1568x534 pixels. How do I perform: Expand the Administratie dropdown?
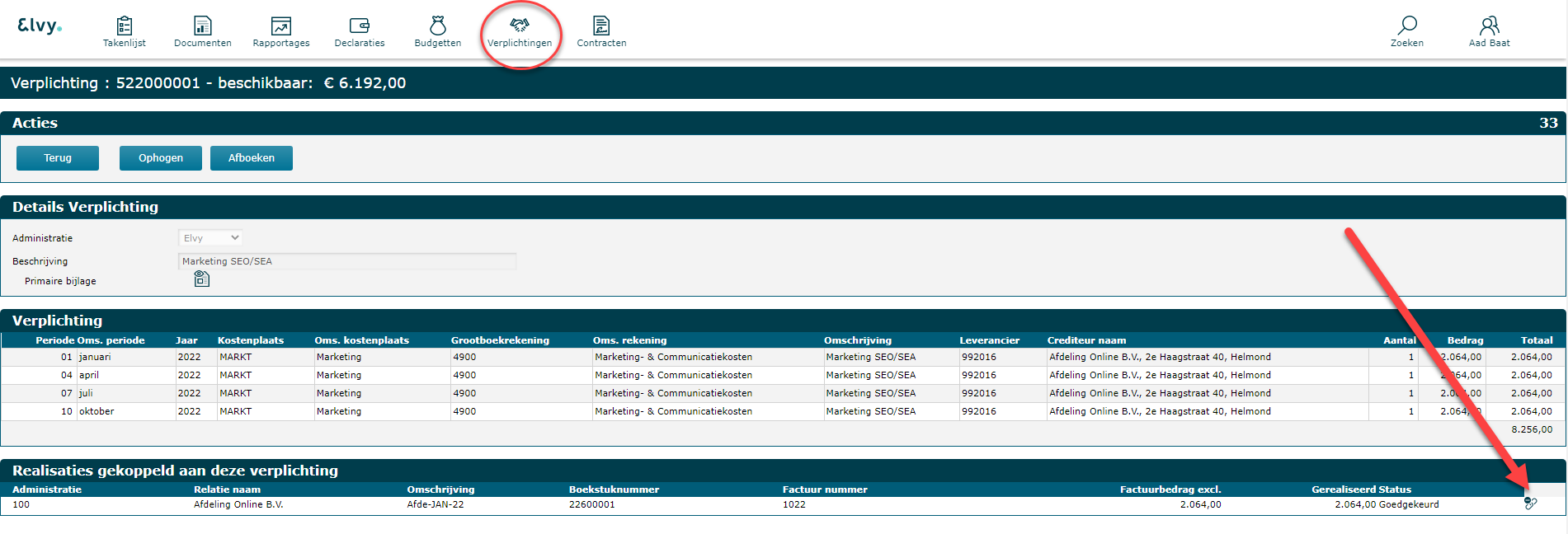point(210,238)
